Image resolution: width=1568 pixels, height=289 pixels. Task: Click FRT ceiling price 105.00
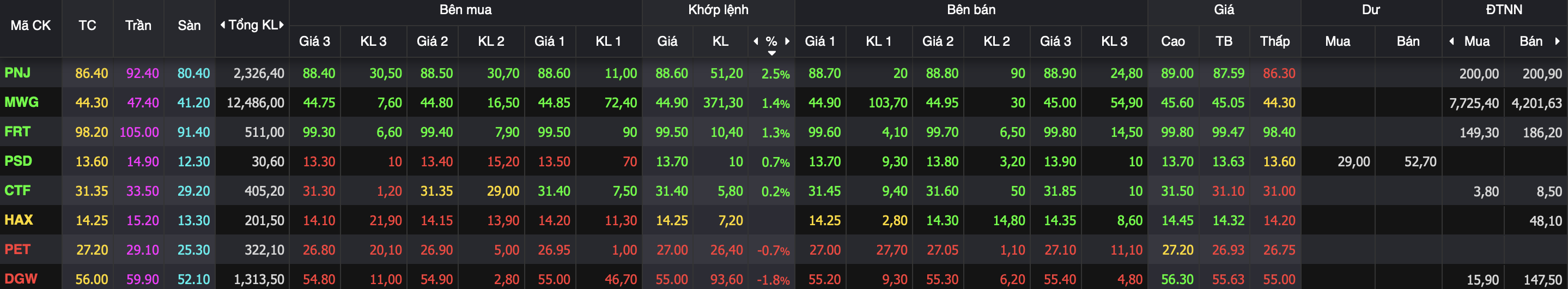pos(139,133)
